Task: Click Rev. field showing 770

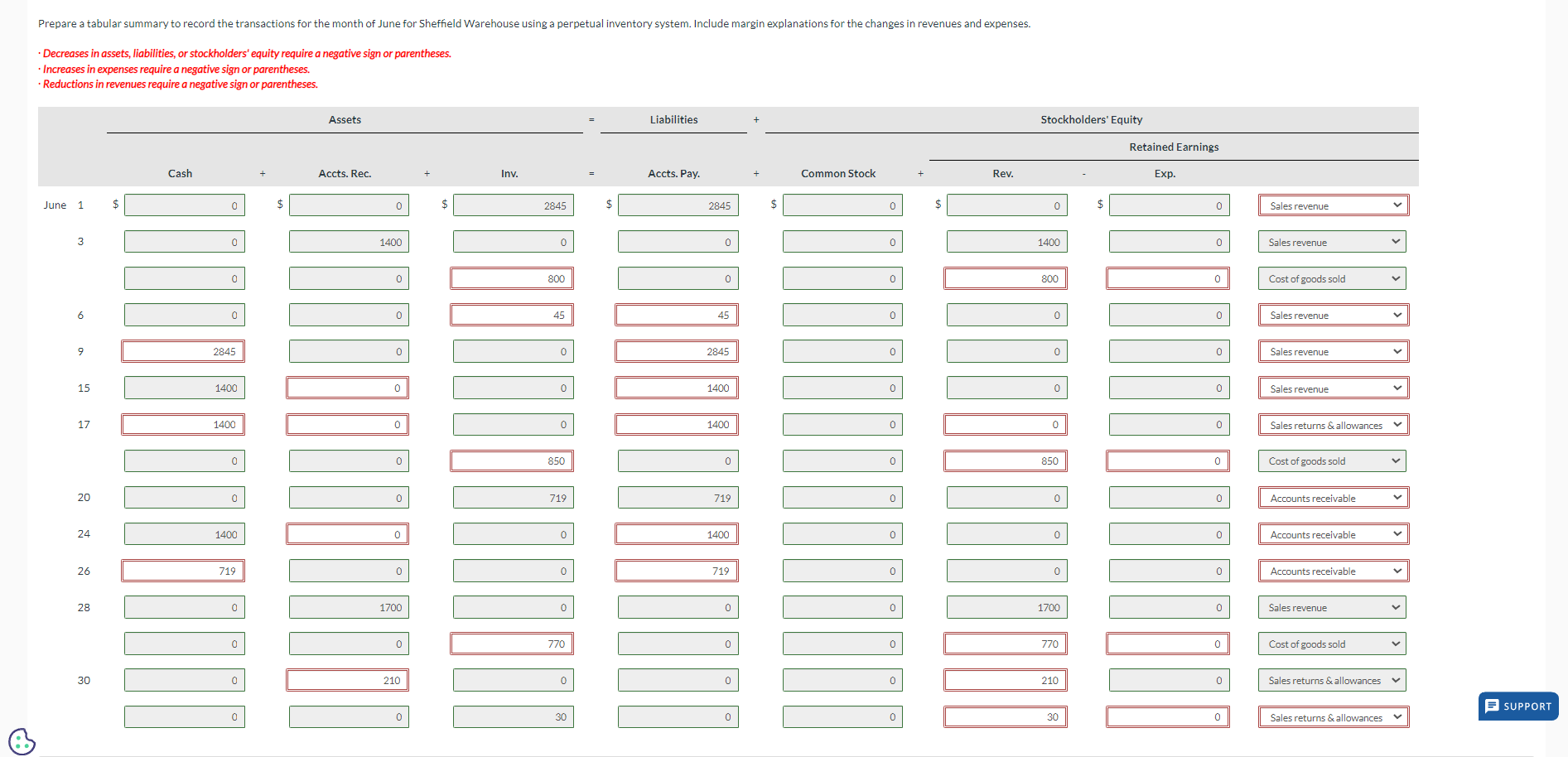Action: pyautogui.click(x=1006, y=644)
